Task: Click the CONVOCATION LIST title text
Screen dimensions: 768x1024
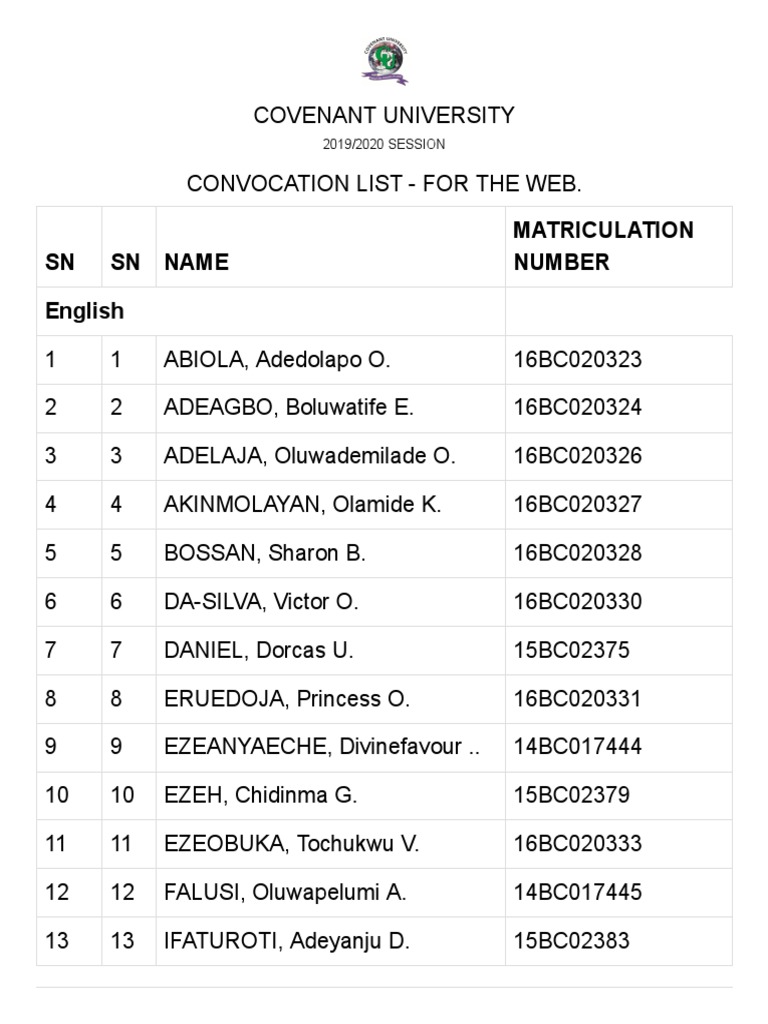Action: pyautogui.click(x=384, y=184)
